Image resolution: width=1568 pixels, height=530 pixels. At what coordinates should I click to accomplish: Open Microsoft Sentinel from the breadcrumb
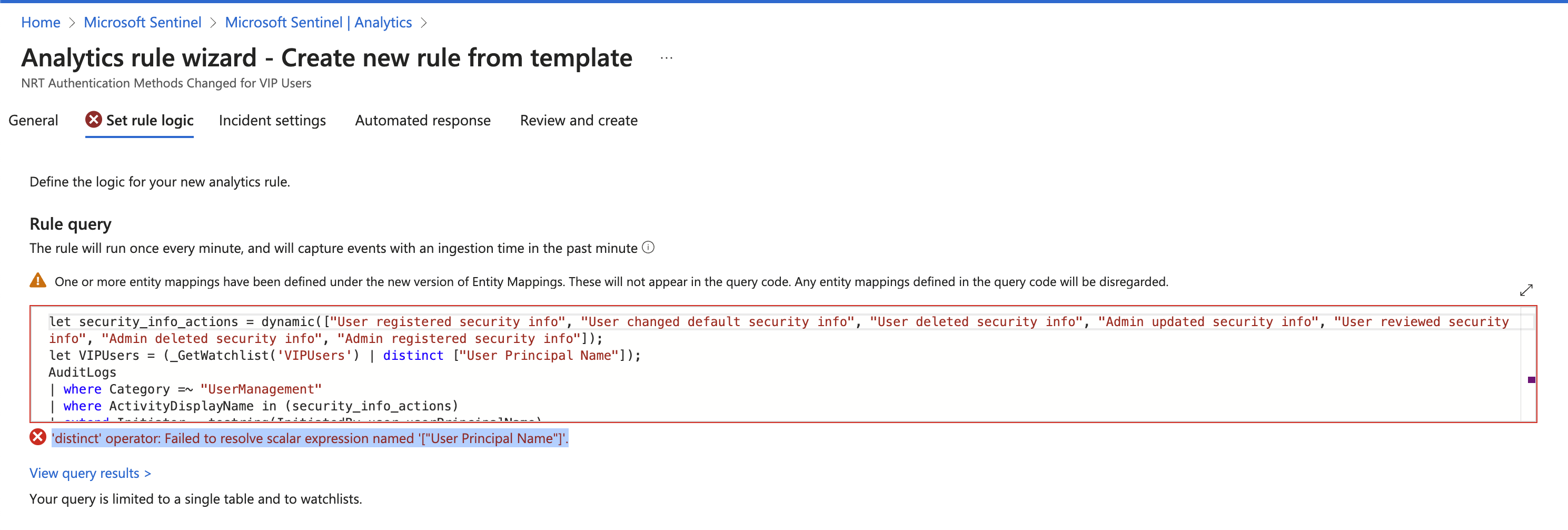(x=143, y=22)
